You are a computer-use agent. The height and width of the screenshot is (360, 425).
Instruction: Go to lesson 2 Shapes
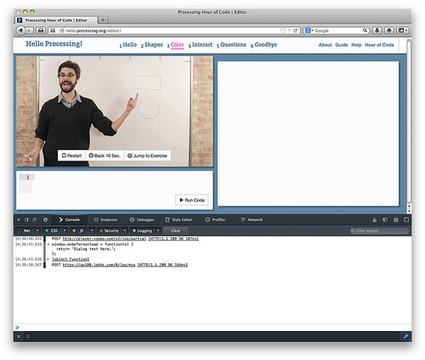click(x=152, y=45)
